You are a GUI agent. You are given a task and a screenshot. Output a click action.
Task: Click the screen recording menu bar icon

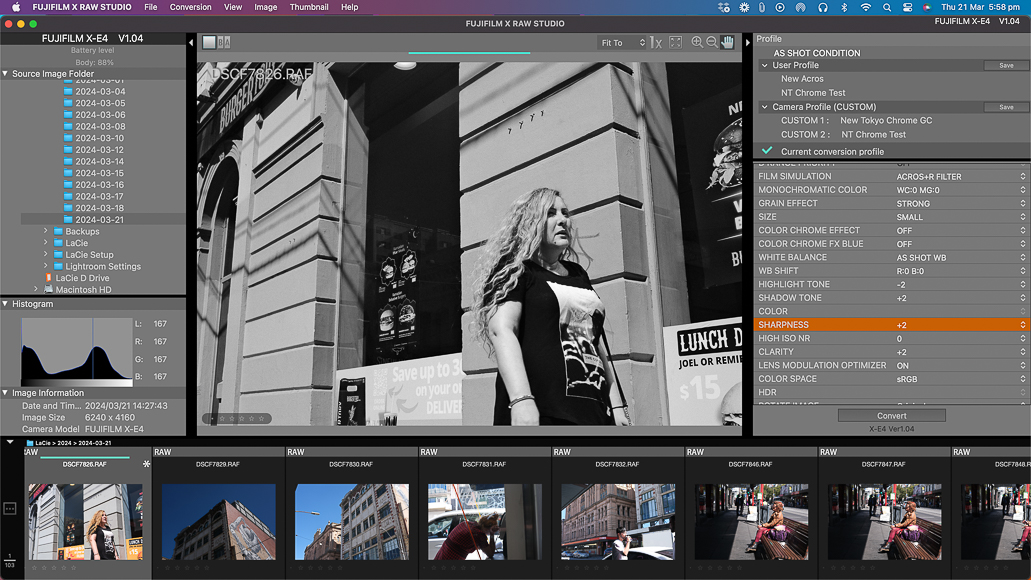(x=780, y=7)
